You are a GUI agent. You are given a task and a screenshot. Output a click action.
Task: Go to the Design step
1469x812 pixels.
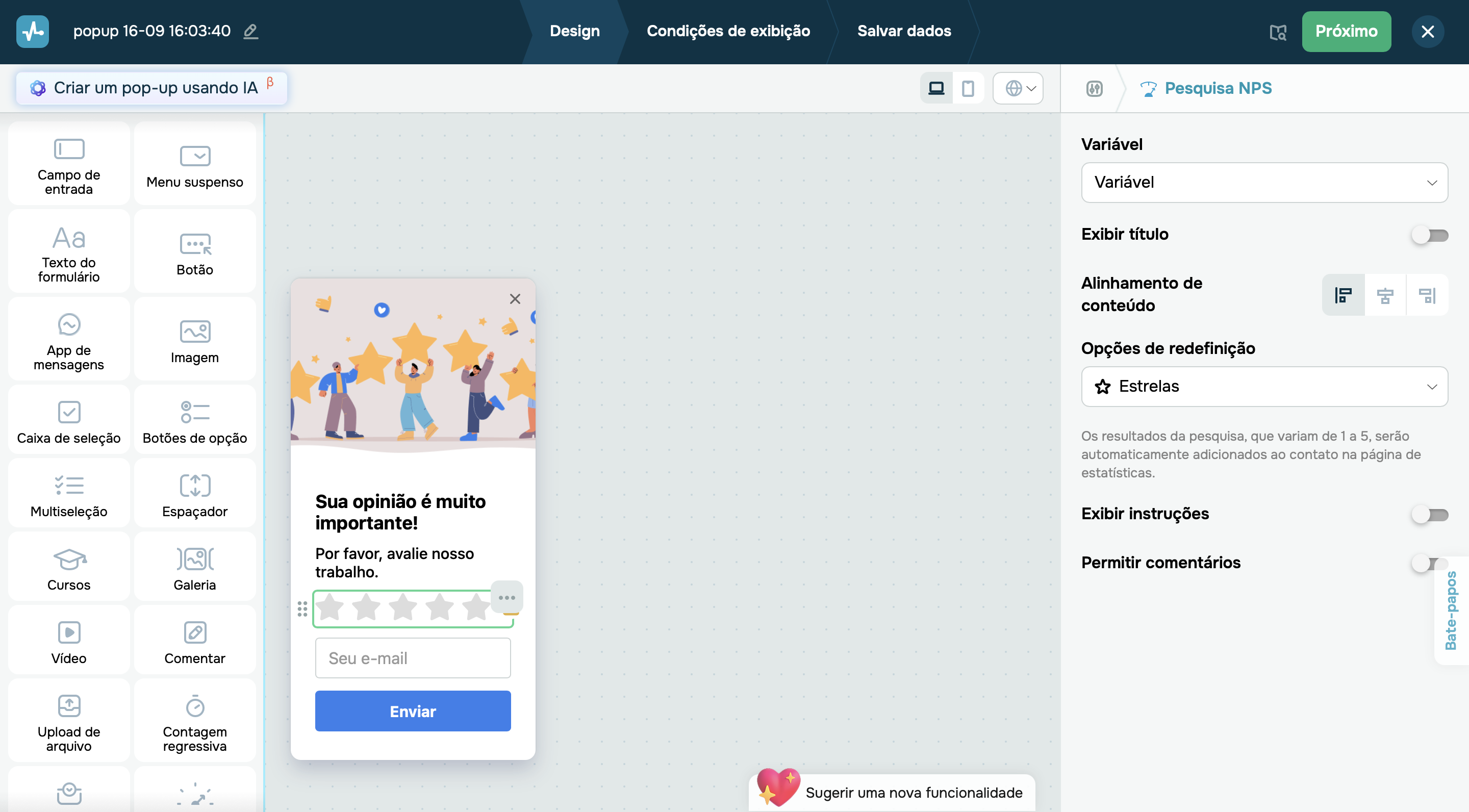(x=574, y=31)
